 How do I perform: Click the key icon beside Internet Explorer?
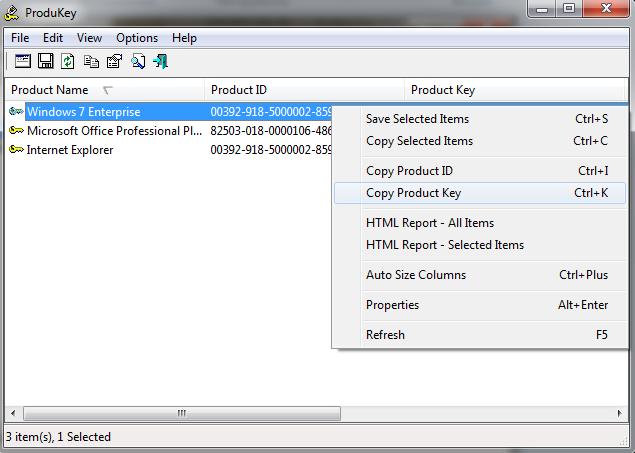pos(16,149)
